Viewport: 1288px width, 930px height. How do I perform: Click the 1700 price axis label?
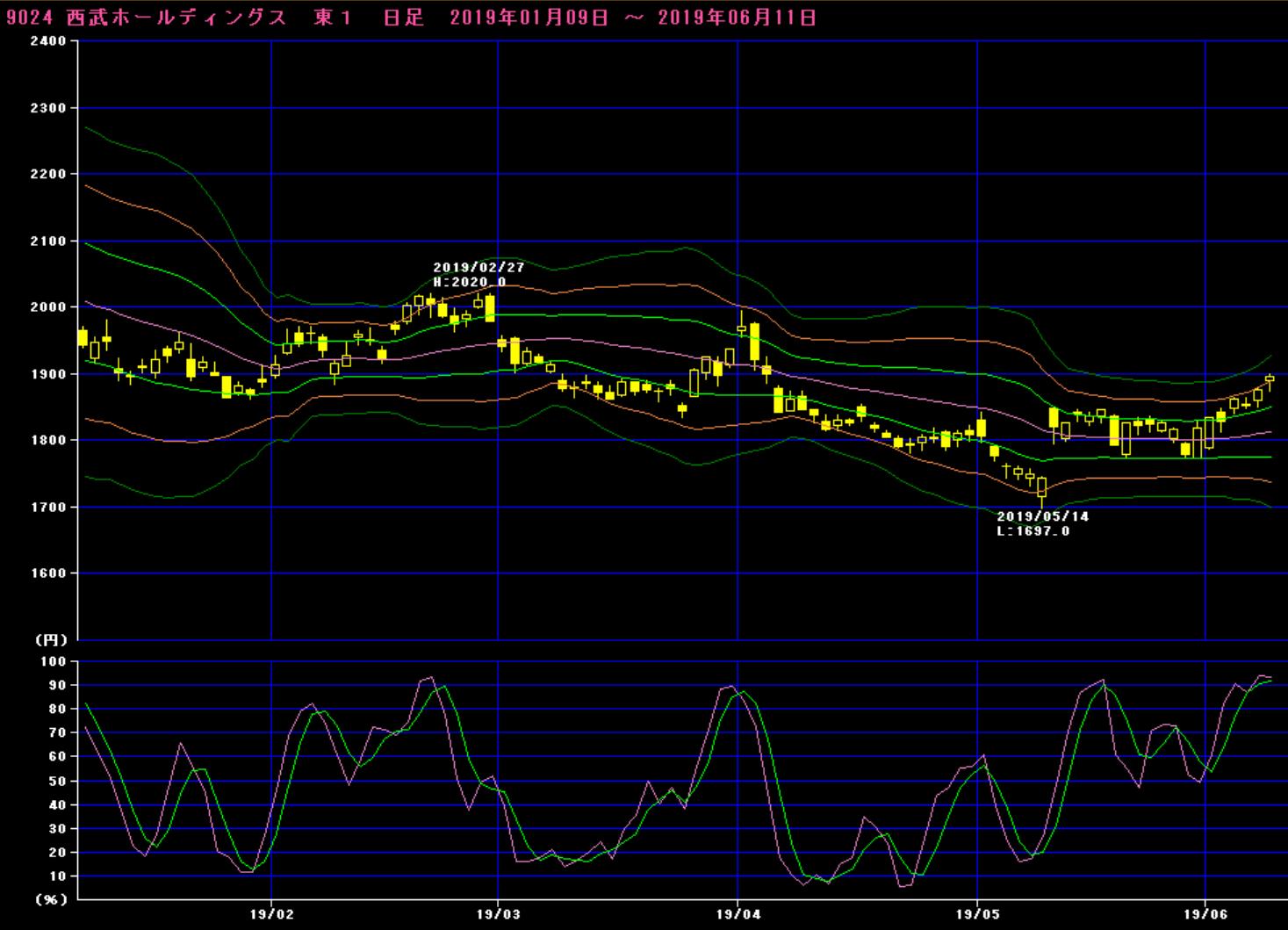coord(49,507)
